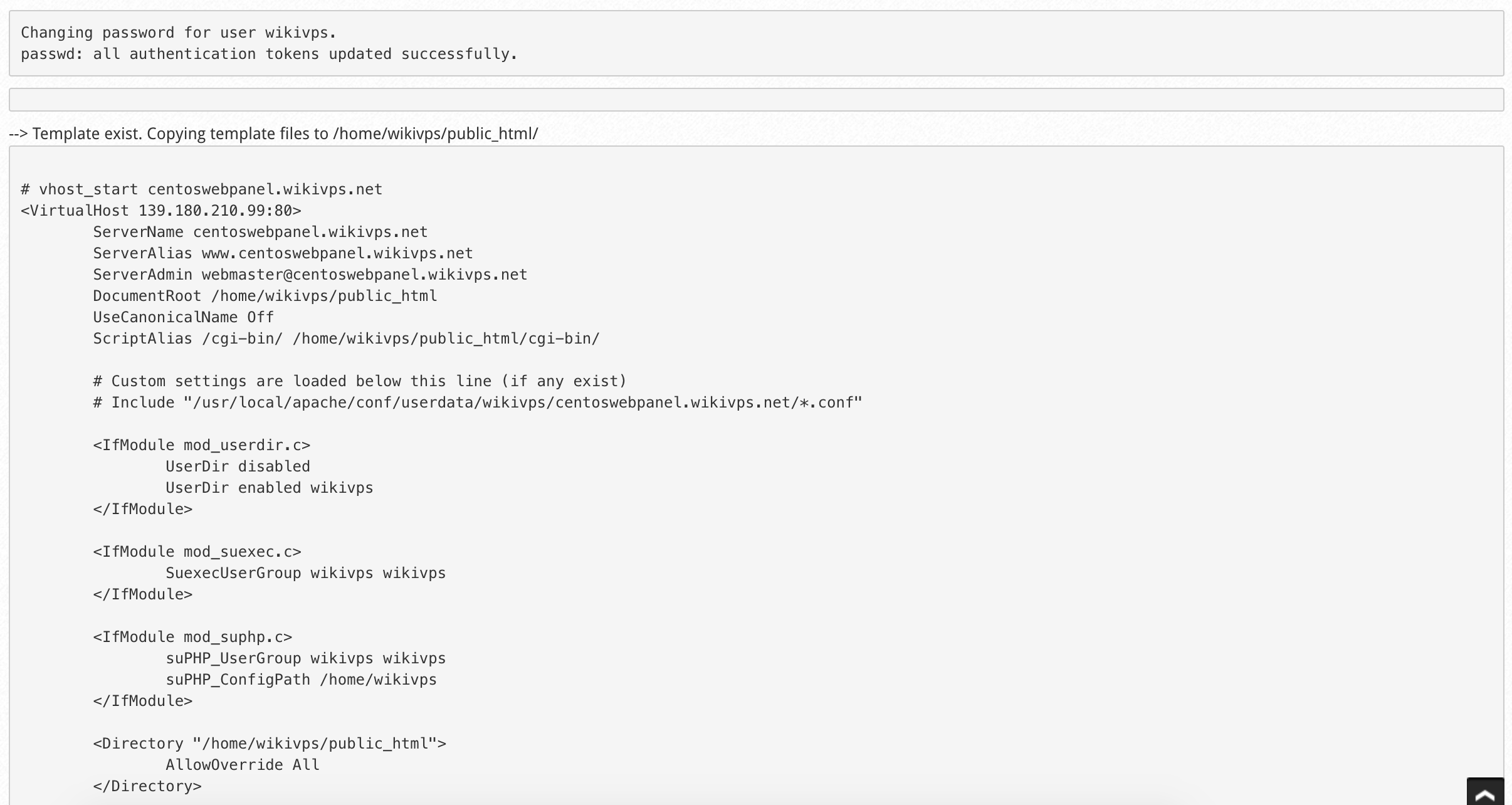Click the 'UserDir enabled wikivps' line
The image size is (1512, 805).
(270, 488)
